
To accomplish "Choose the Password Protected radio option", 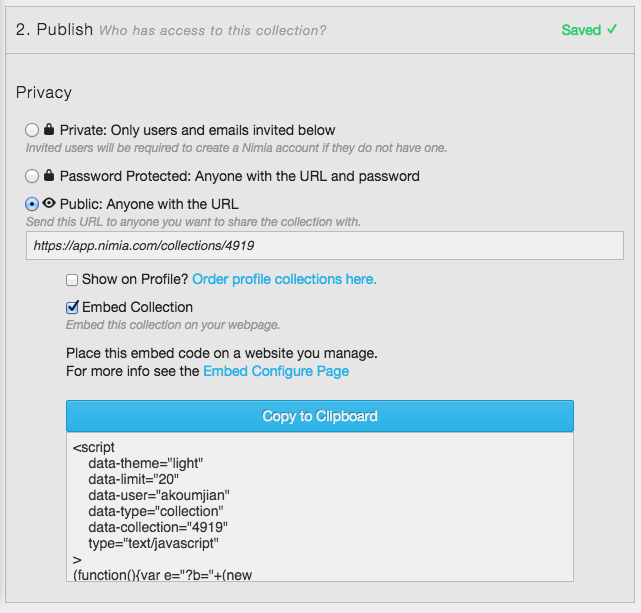I will point(32,176).
